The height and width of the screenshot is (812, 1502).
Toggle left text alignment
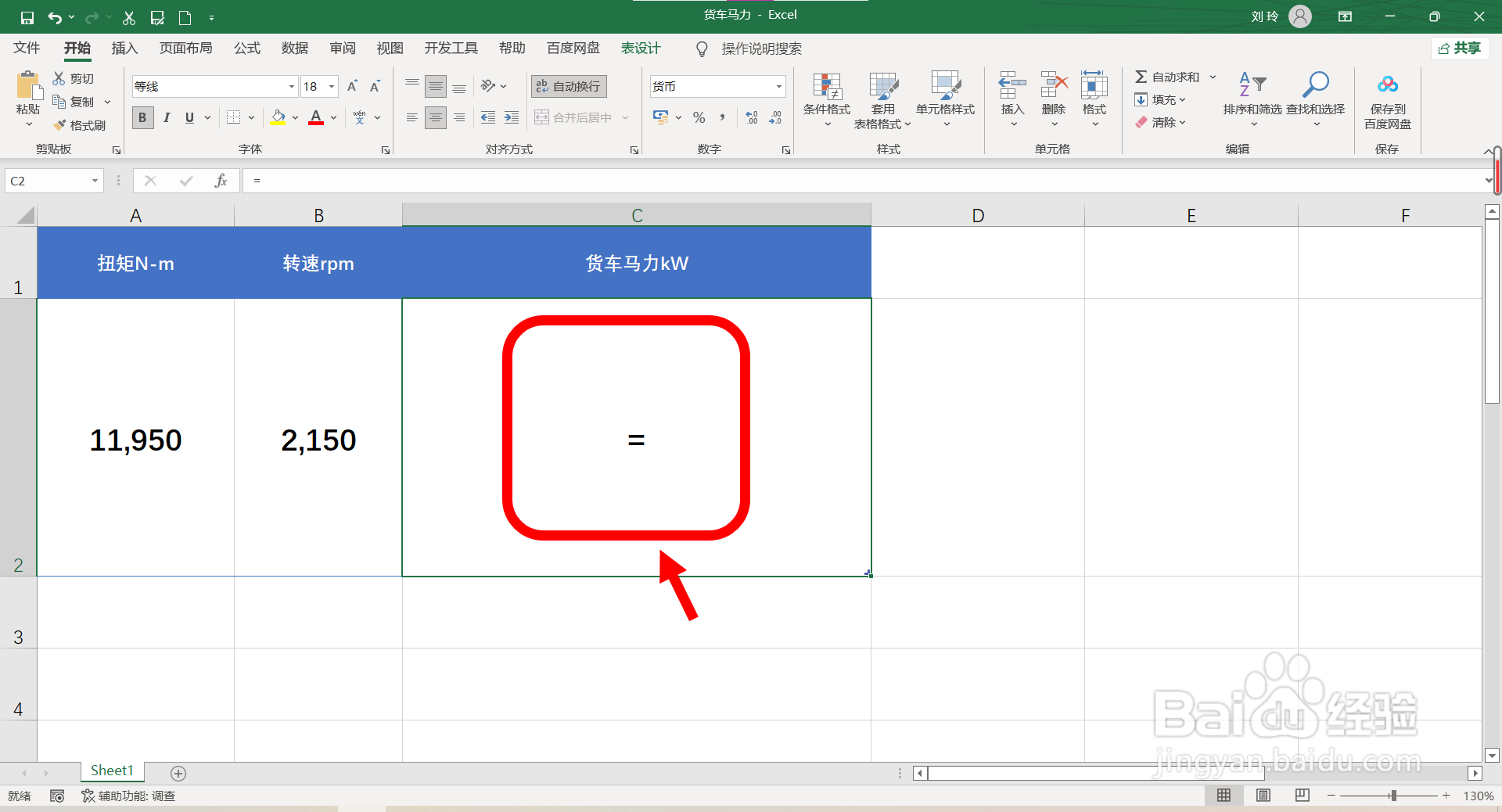412,117
